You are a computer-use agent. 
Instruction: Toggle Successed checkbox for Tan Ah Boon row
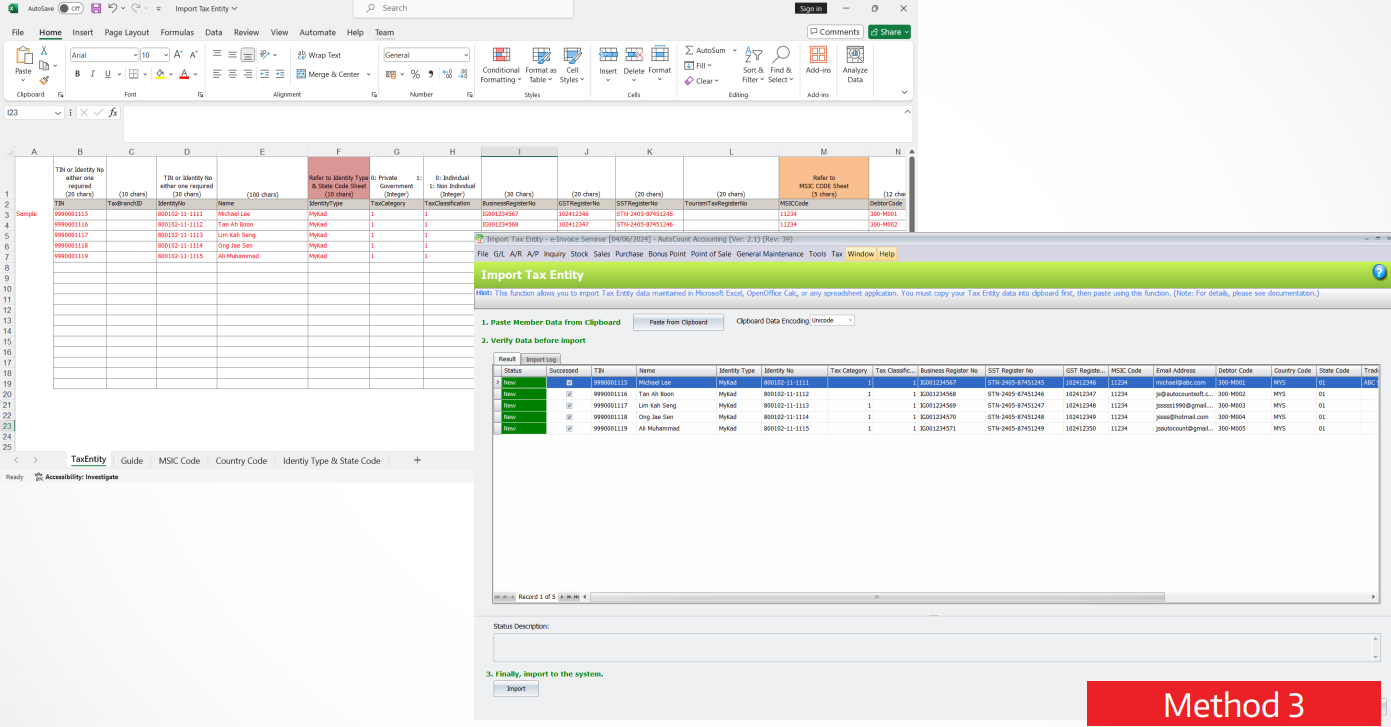pyautogui.click(x=569, y=394)
